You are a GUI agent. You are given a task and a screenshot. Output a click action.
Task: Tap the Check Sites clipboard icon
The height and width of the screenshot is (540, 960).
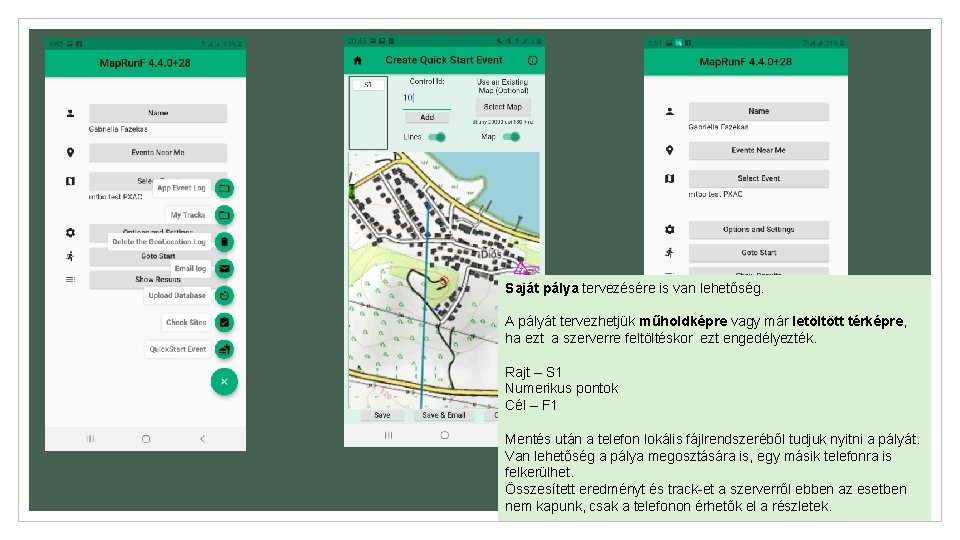(x=224, y=322)
